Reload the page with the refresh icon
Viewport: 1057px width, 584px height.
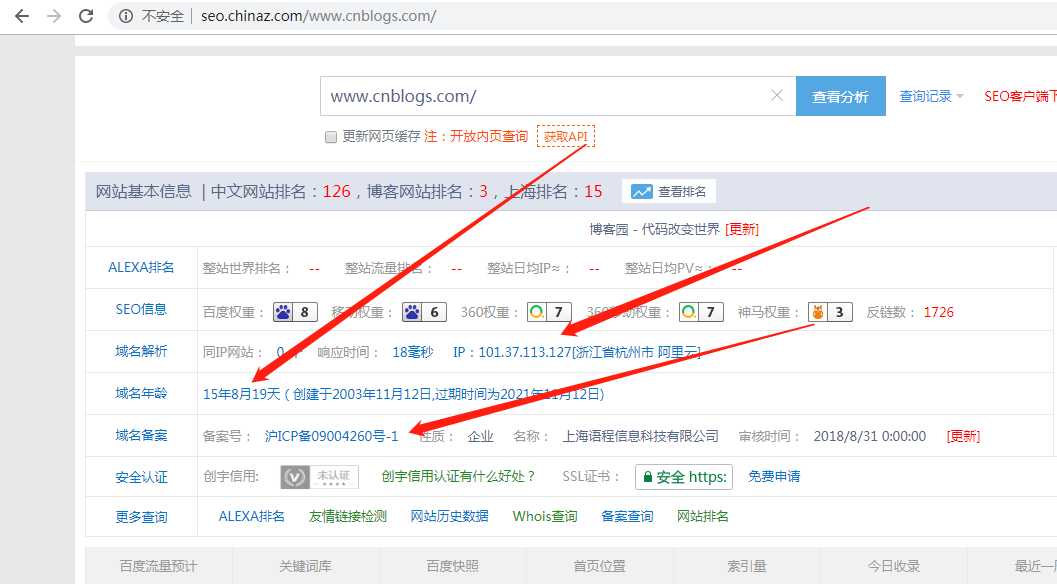(x=86, y=16)
